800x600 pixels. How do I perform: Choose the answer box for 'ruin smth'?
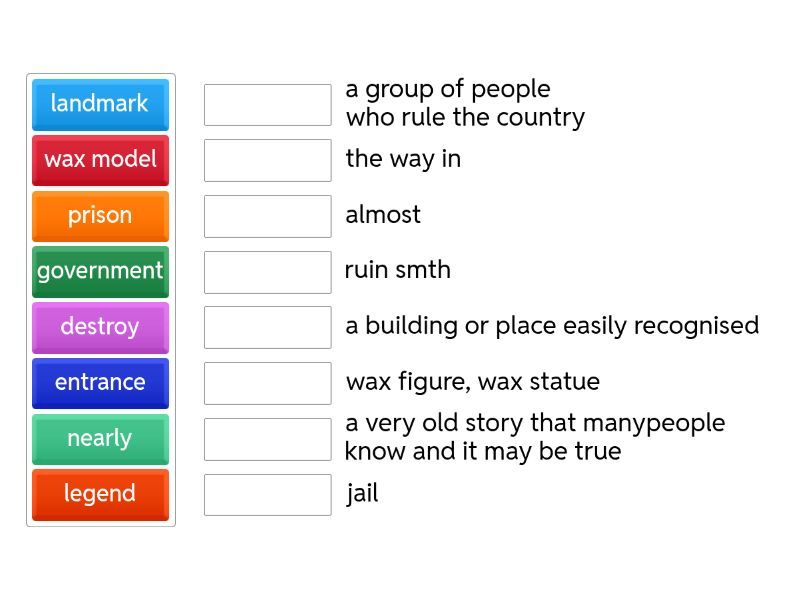click(x=267, y=272)
